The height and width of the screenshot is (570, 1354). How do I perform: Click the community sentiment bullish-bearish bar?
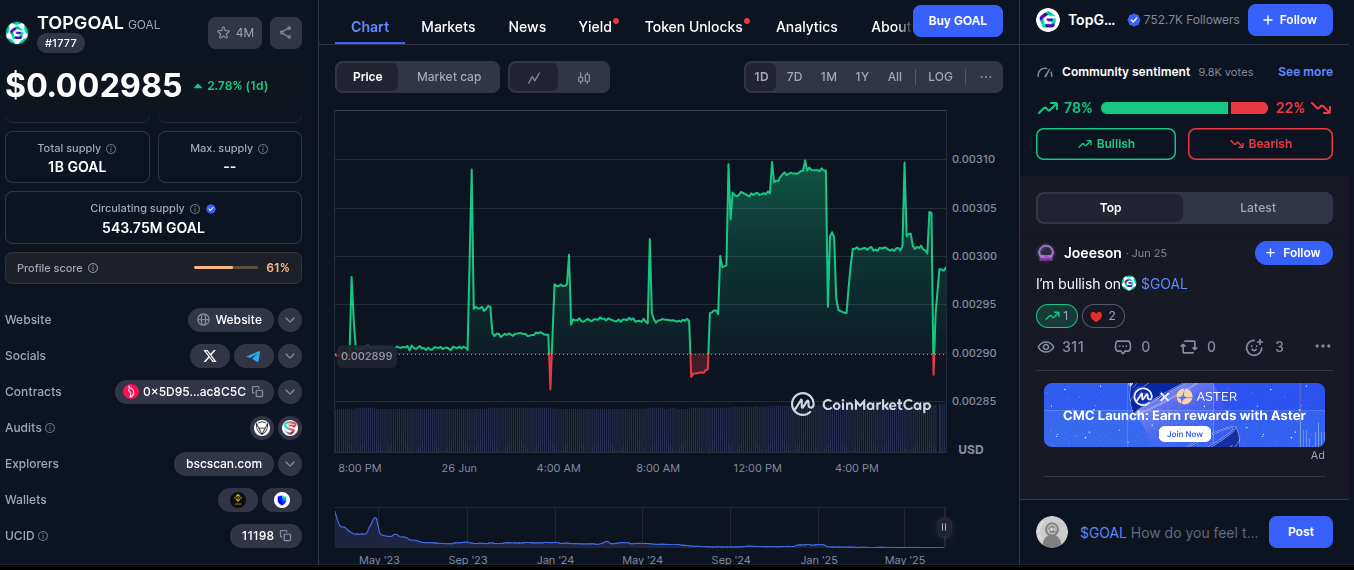(1184, 108)
